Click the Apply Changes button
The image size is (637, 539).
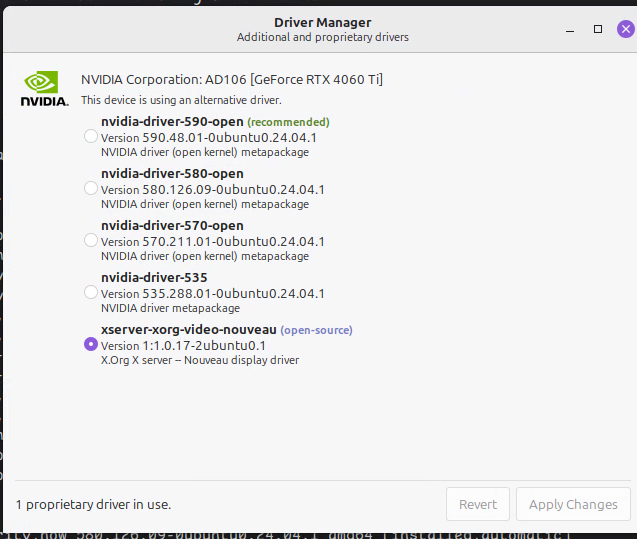tap(573, 504)
